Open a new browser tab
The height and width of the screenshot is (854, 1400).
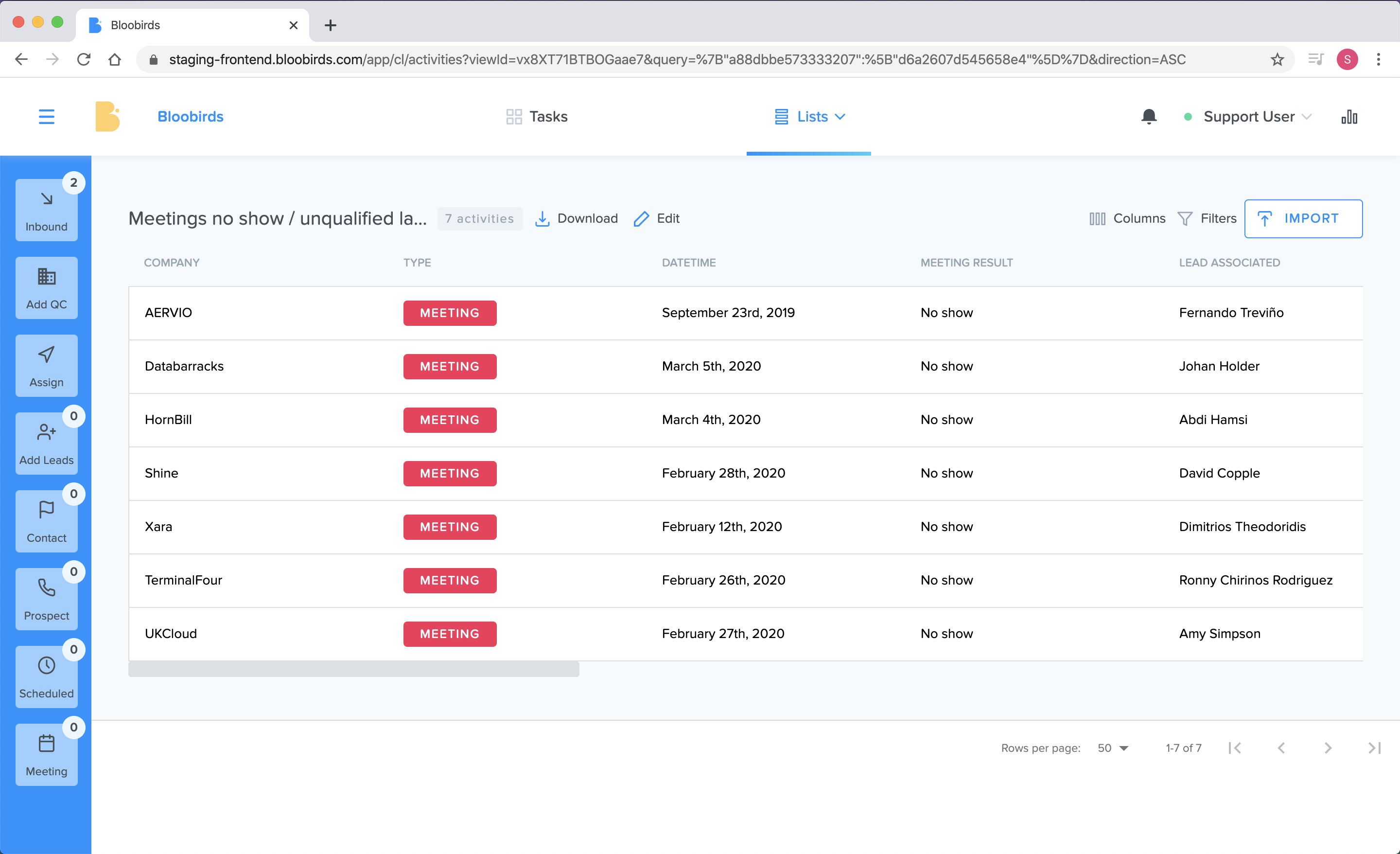click(331, 25)
